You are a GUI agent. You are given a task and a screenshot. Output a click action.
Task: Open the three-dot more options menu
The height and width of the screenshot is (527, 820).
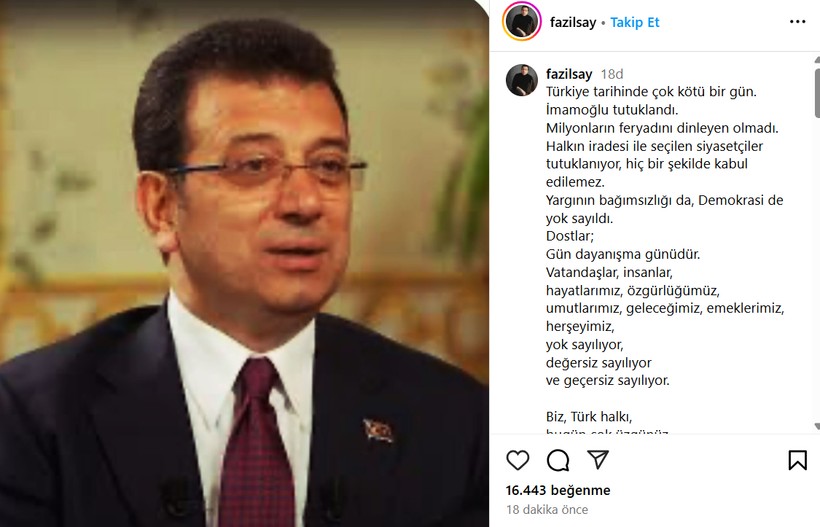click(x=798, y=22)
